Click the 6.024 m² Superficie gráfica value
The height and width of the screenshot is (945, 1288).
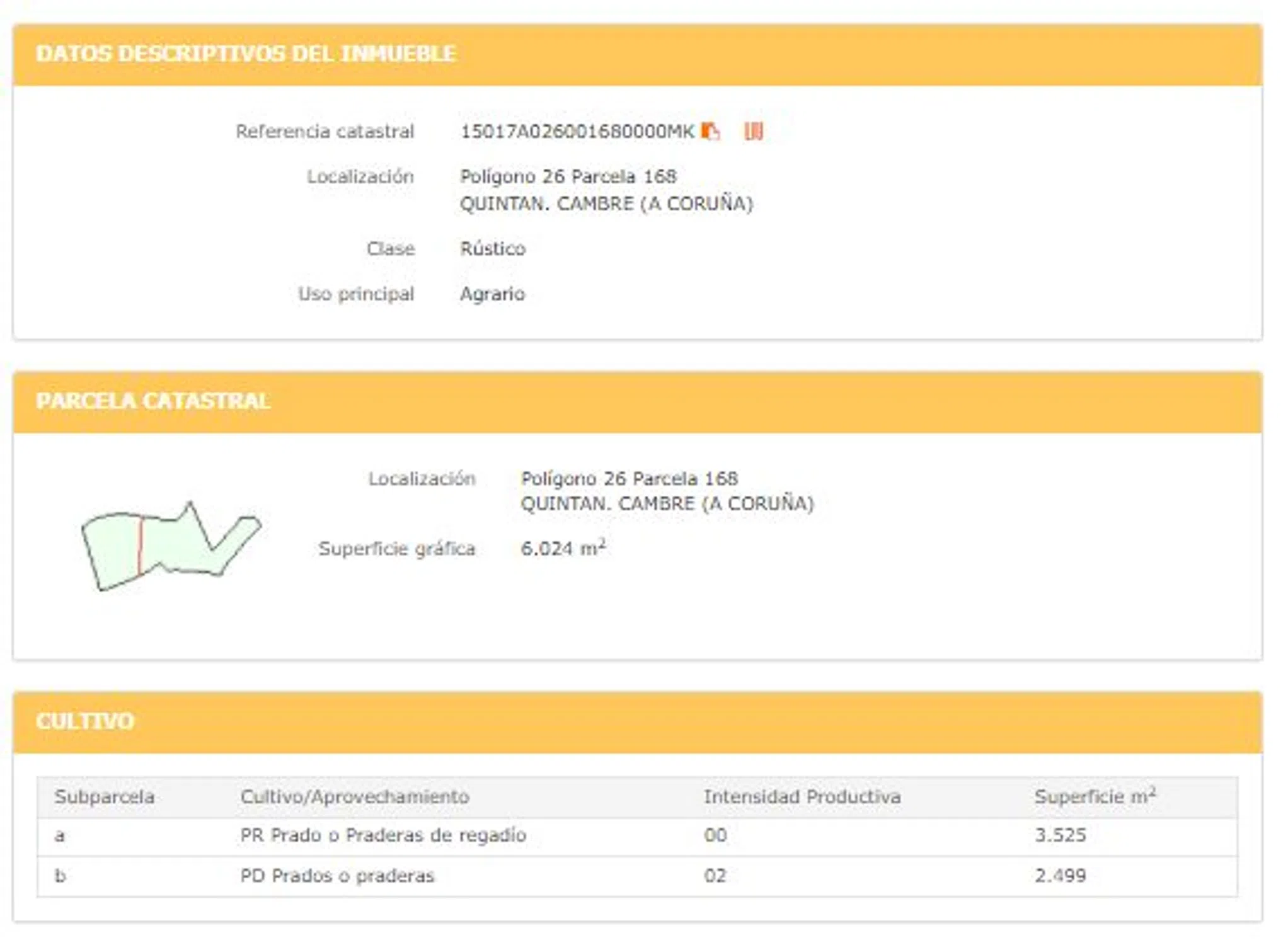[x=563, y=549]
